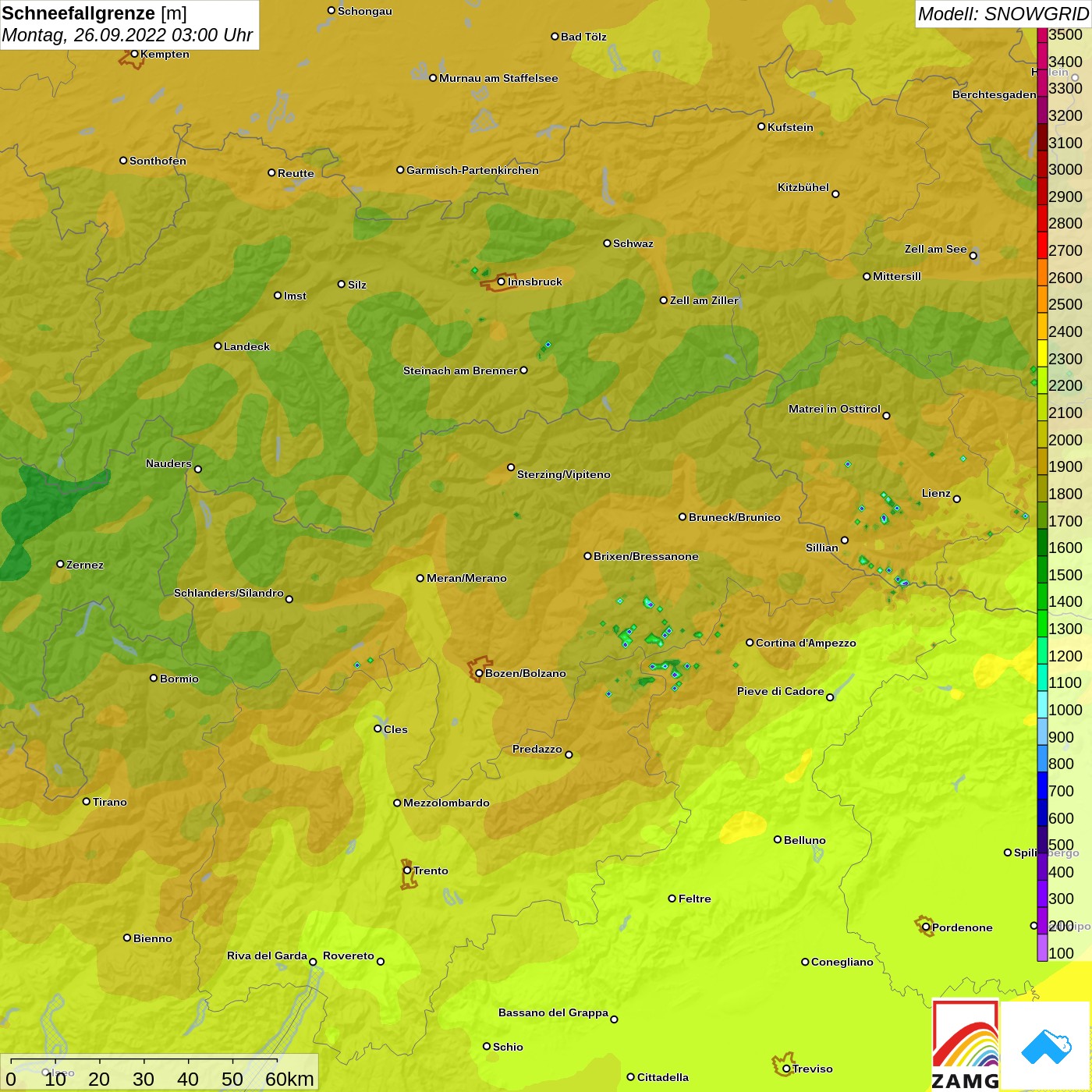Click the 'Schongau' label
Screen dimensions: 1092x1092
[x=365, y=11]
